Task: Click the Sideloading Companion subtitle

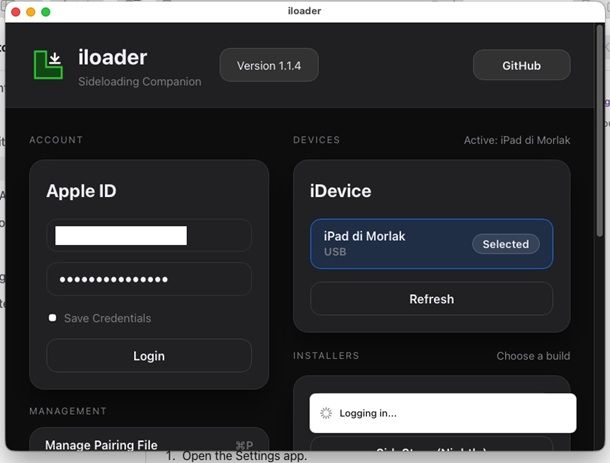Action: tap(140, 81)
